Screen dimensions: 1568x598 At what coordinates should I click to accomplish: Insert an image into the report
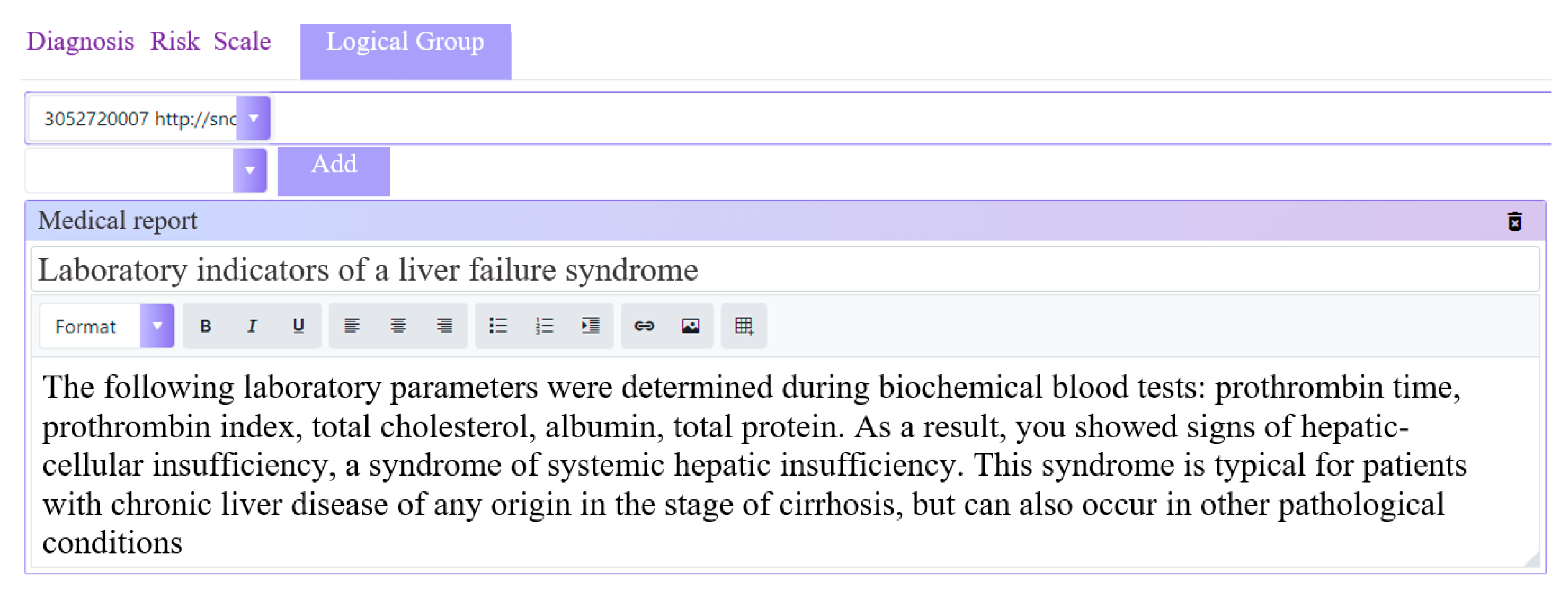690,326
